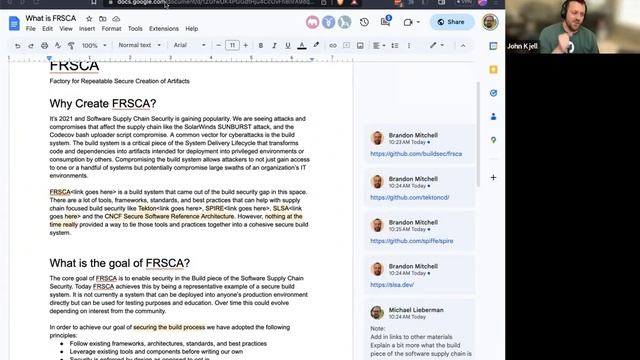Screen dimensions: 640x360
Task: Toggle italic formatting
Action: 274,45
